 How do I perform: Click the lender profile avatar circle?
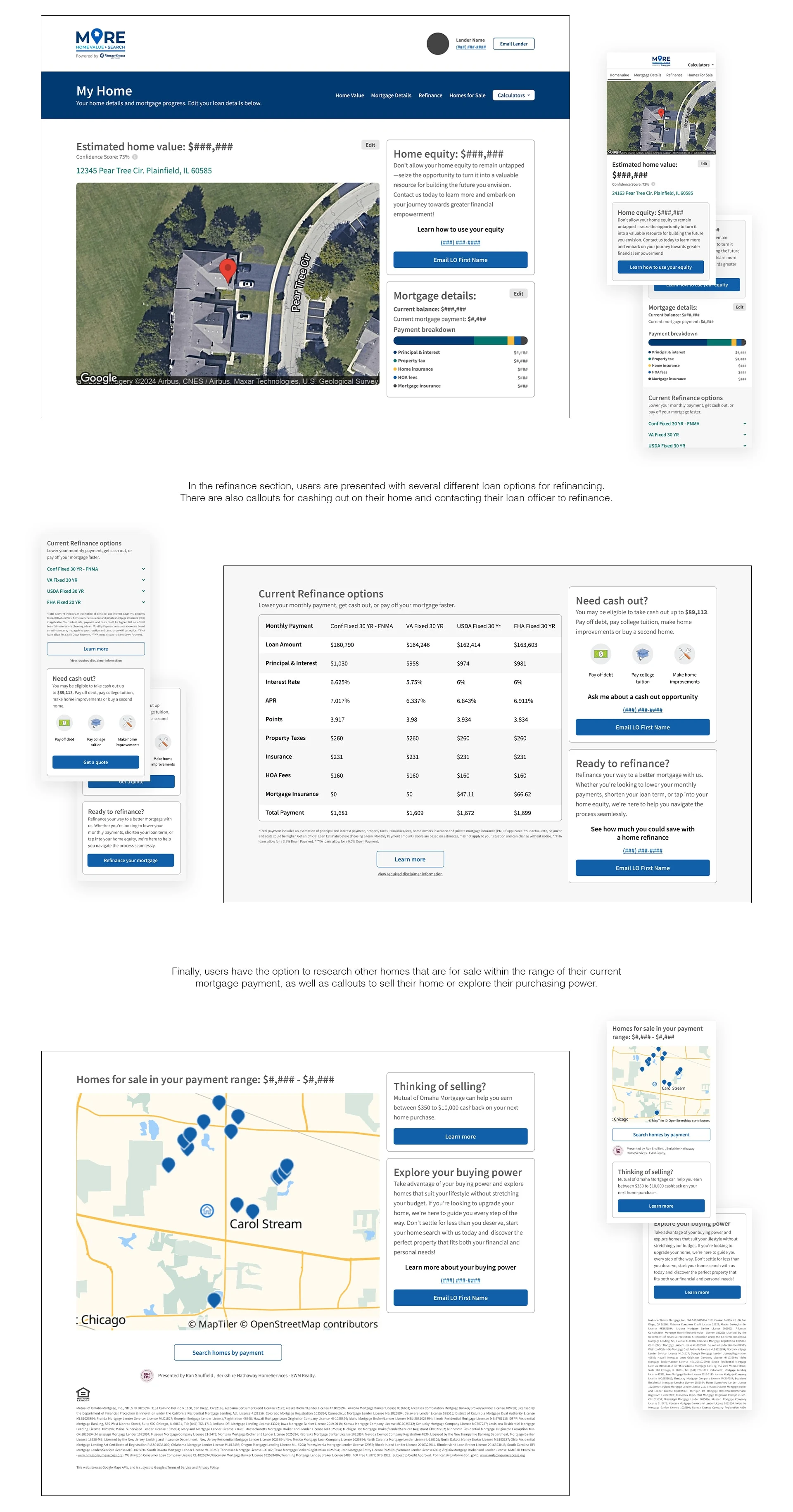(x=438, y=43)
